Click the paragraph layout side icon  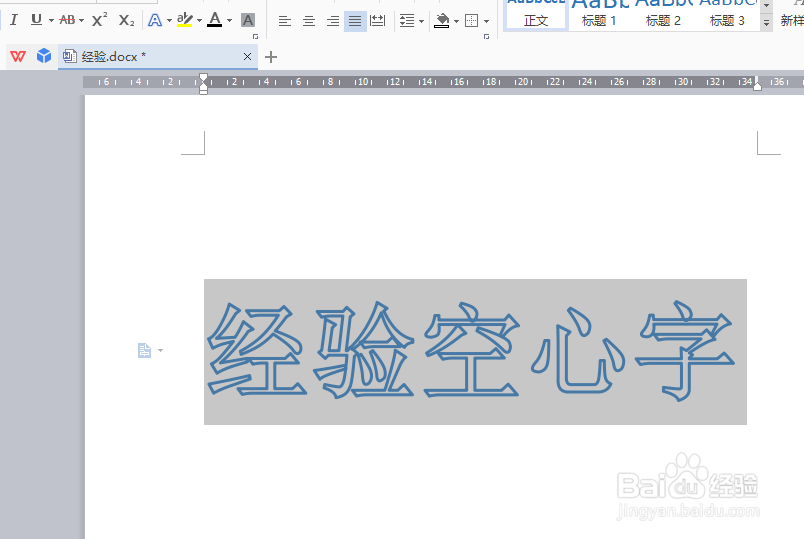pos(145,350)
